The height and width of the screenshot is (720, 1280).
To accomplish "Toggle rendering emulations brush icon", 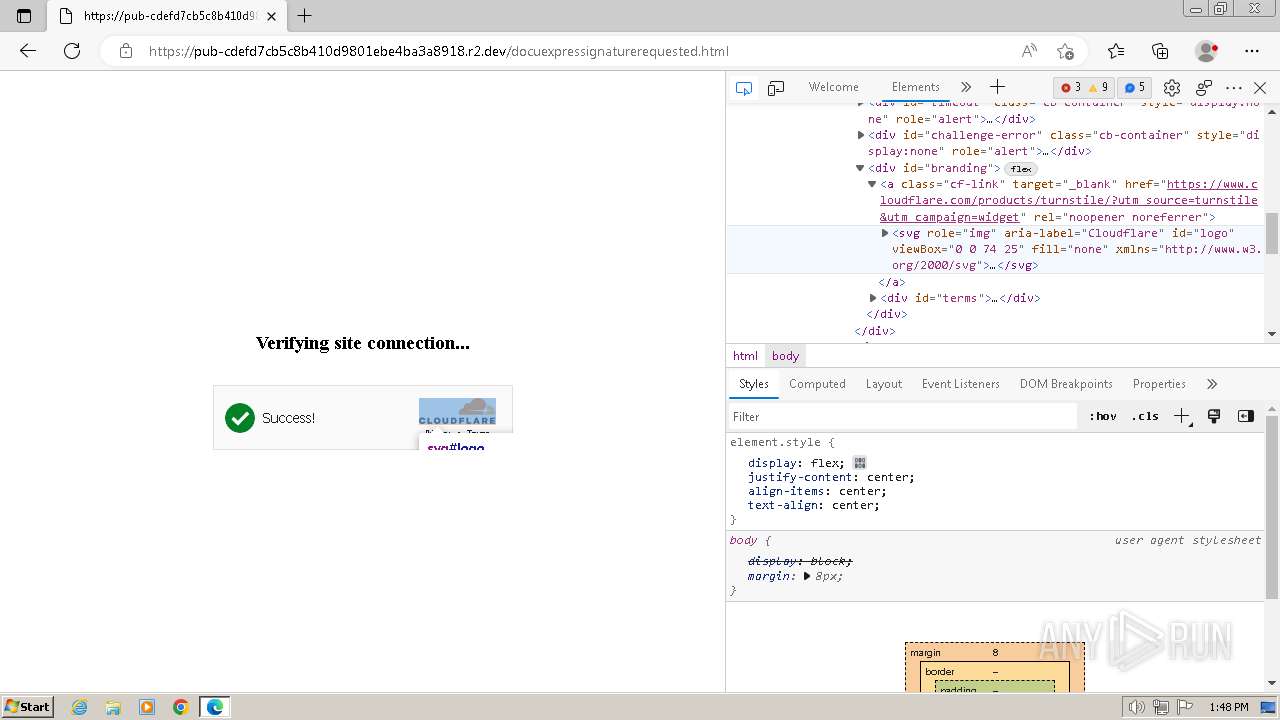I will [x=1214, y=417].
